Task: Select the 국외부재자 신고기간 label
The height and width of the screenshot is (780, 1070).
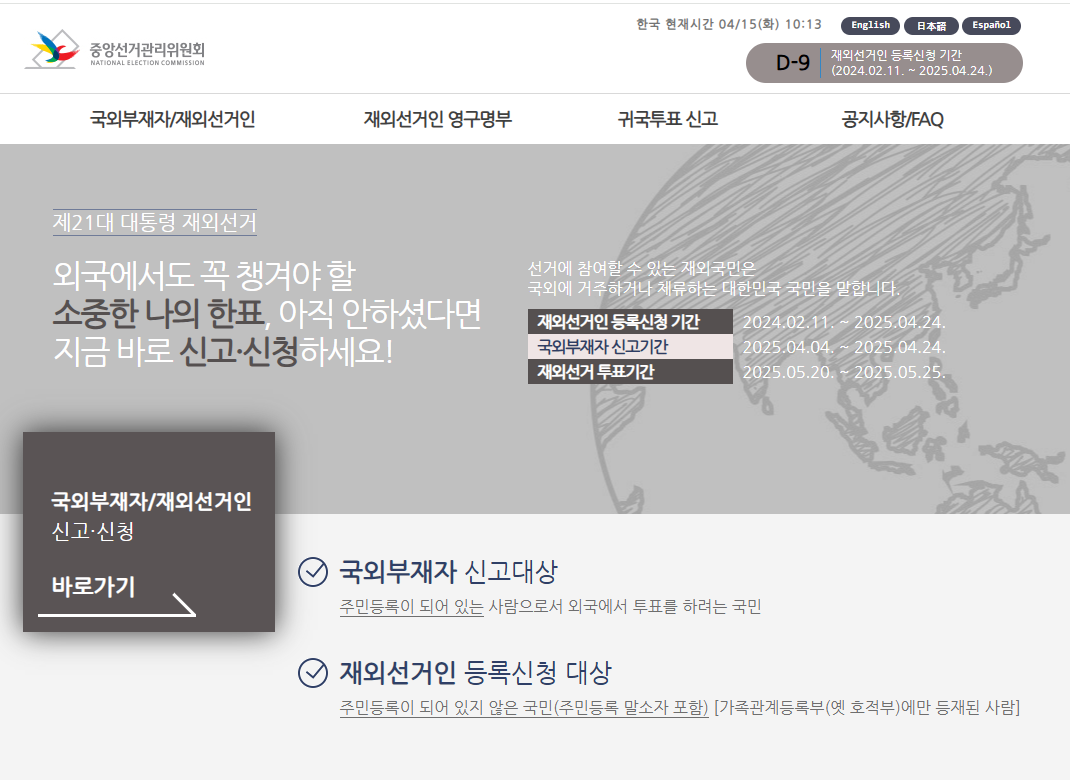Action: coord(632,348)
